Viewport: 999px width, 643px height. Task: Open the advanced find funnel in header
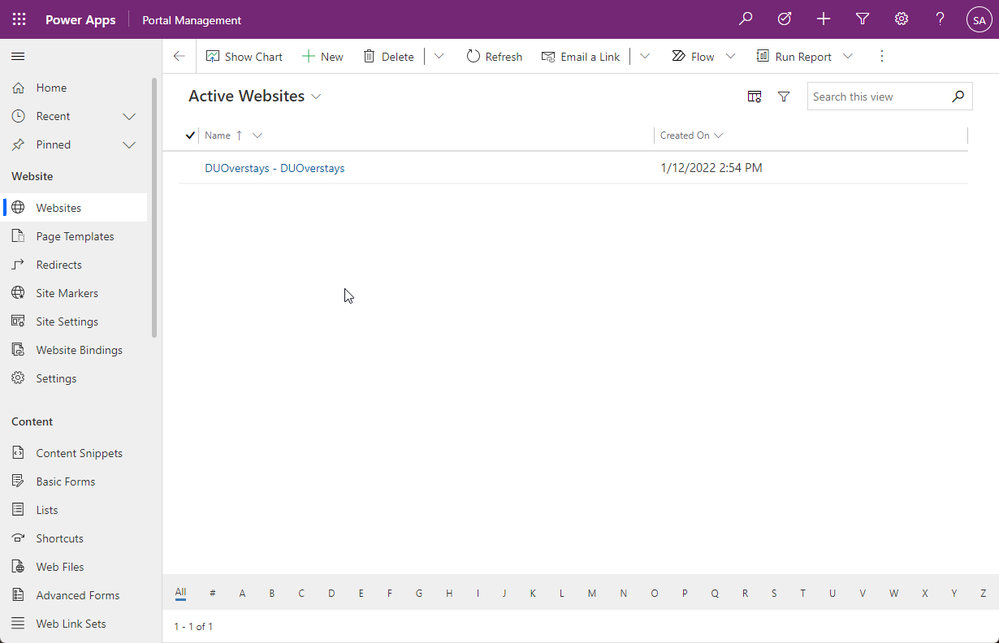click(x=862, y=19)
